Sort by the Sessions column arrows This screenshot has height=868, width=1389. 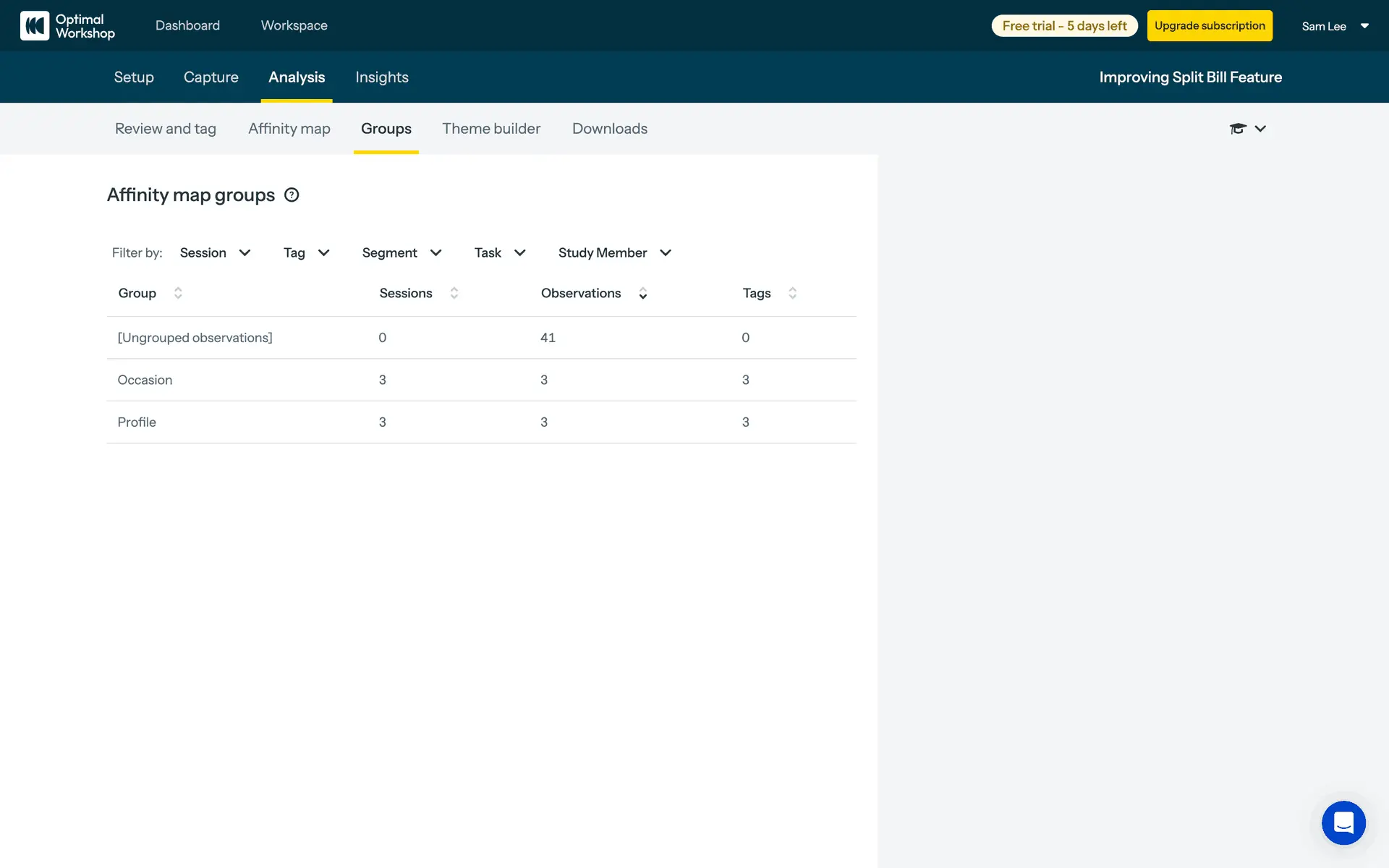(454, 293)
